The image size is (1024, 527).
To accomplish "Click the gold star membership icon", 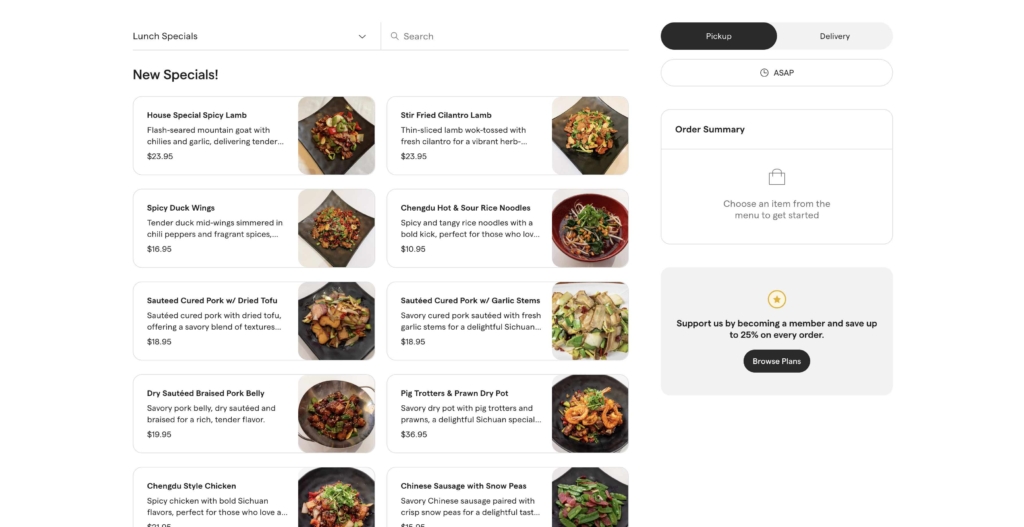I will tap(777, 299).
